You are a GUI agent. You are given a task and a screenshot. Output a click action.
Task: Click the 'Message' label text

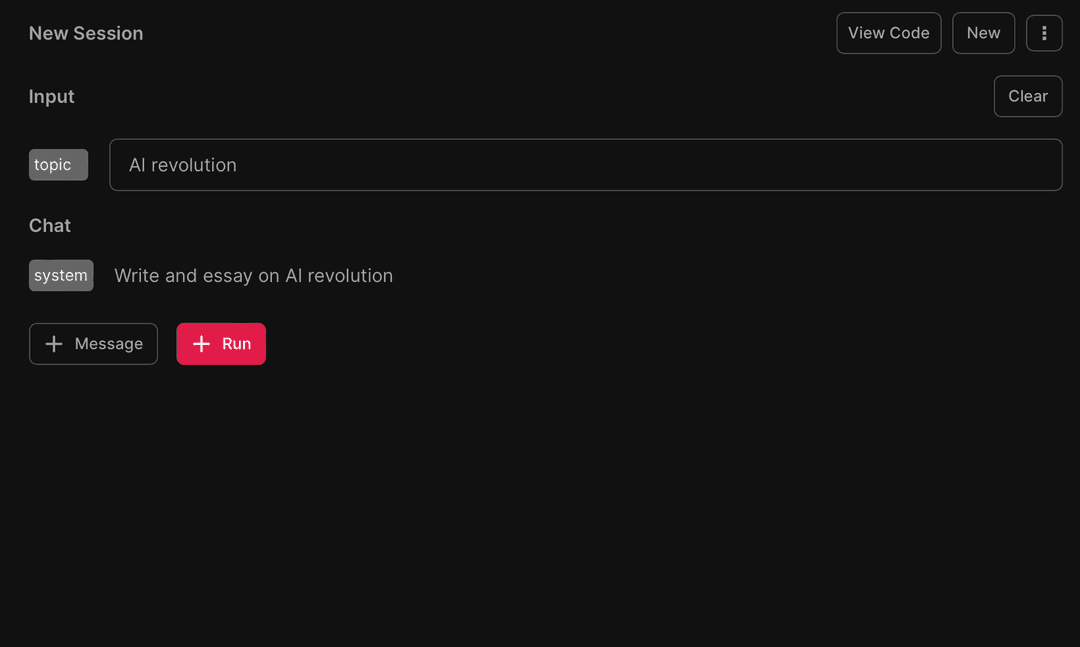click(108, 344)
